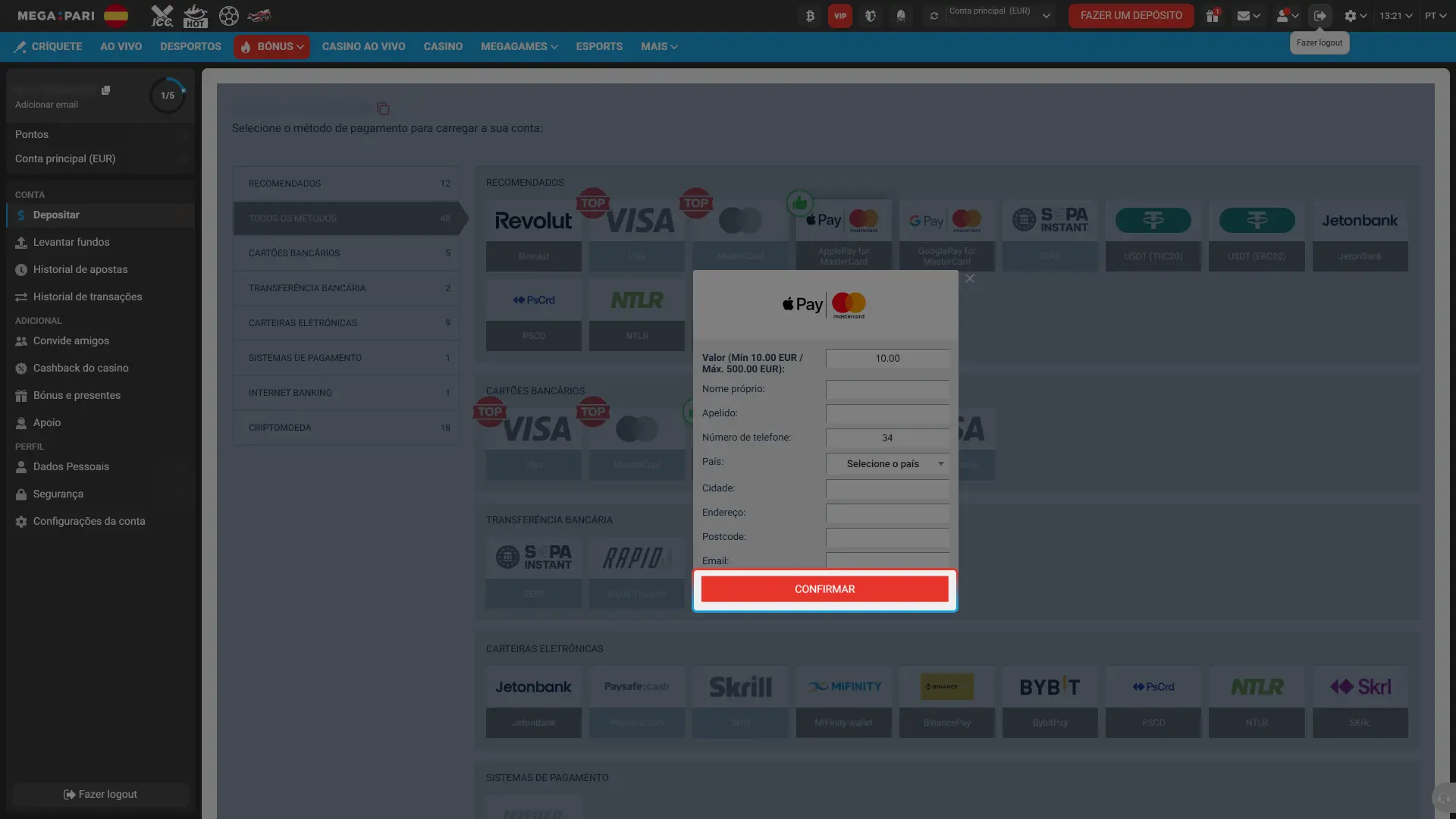Open the Casino ao vivo menu
The width and height of the screenshot is (1456, 819).
(x=363, y=47)
